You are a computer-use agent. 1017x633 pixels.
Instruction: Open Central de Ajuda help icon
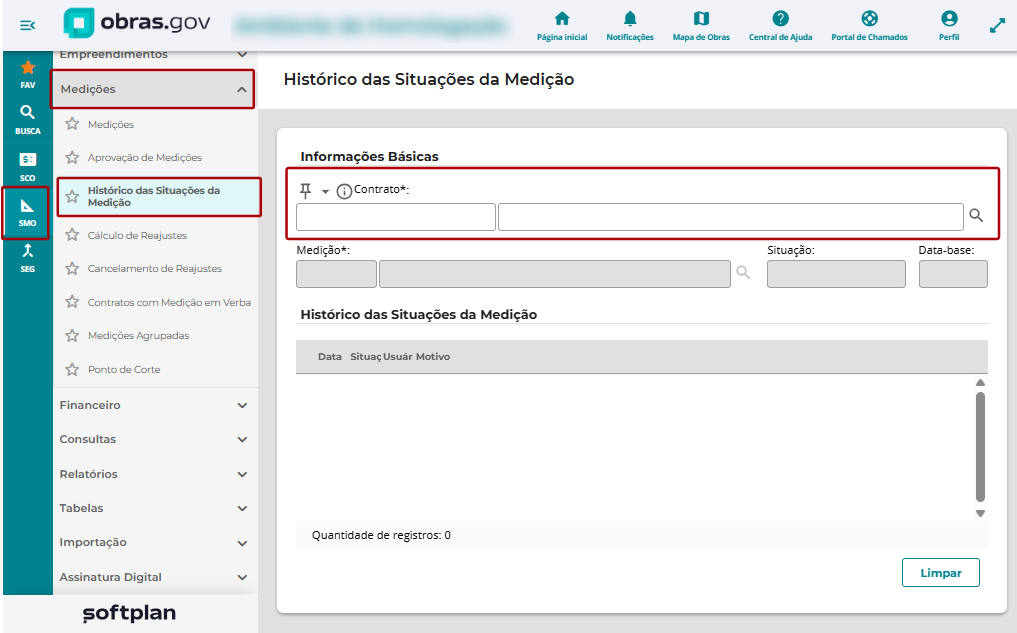[780, 26]
